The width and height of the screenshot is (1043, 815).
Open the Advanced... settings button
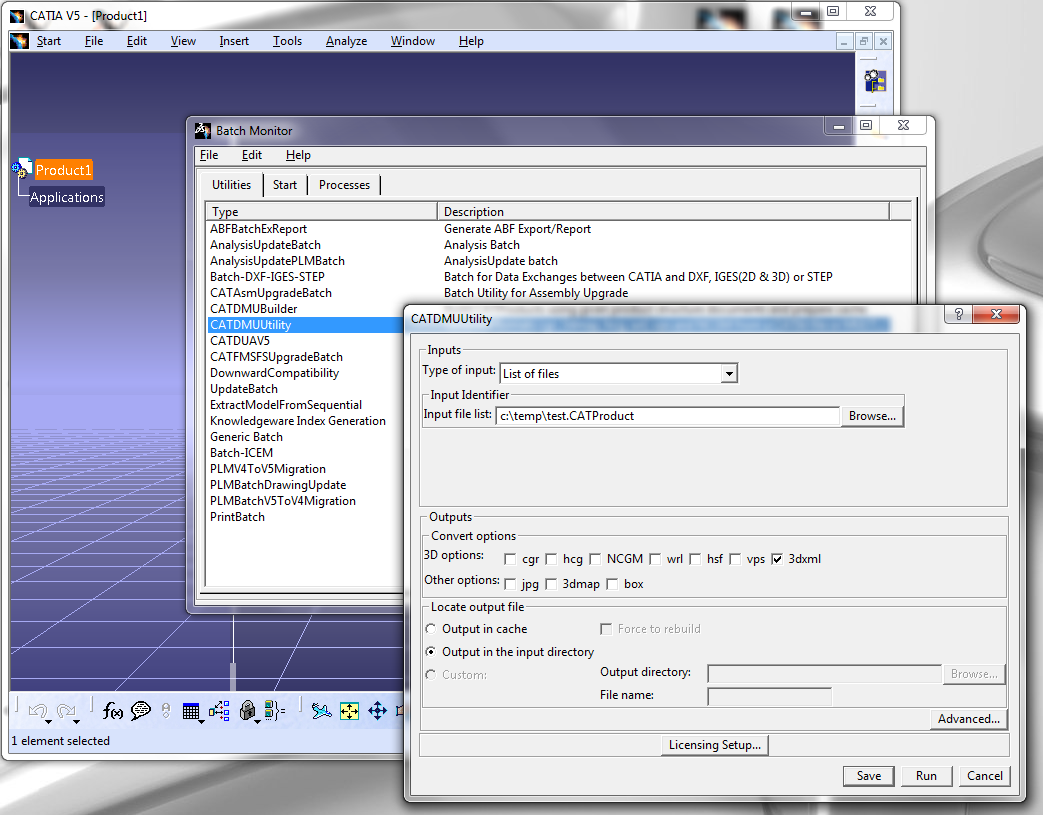[968, 719]
